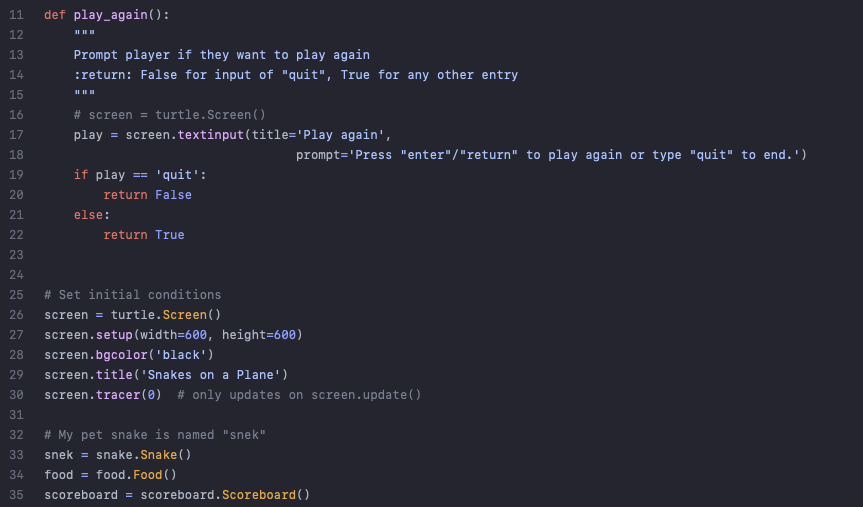Click the scoreboard.Scoreboard() call on line 35
Screen dimensions: 863x507
coord(225,495)
